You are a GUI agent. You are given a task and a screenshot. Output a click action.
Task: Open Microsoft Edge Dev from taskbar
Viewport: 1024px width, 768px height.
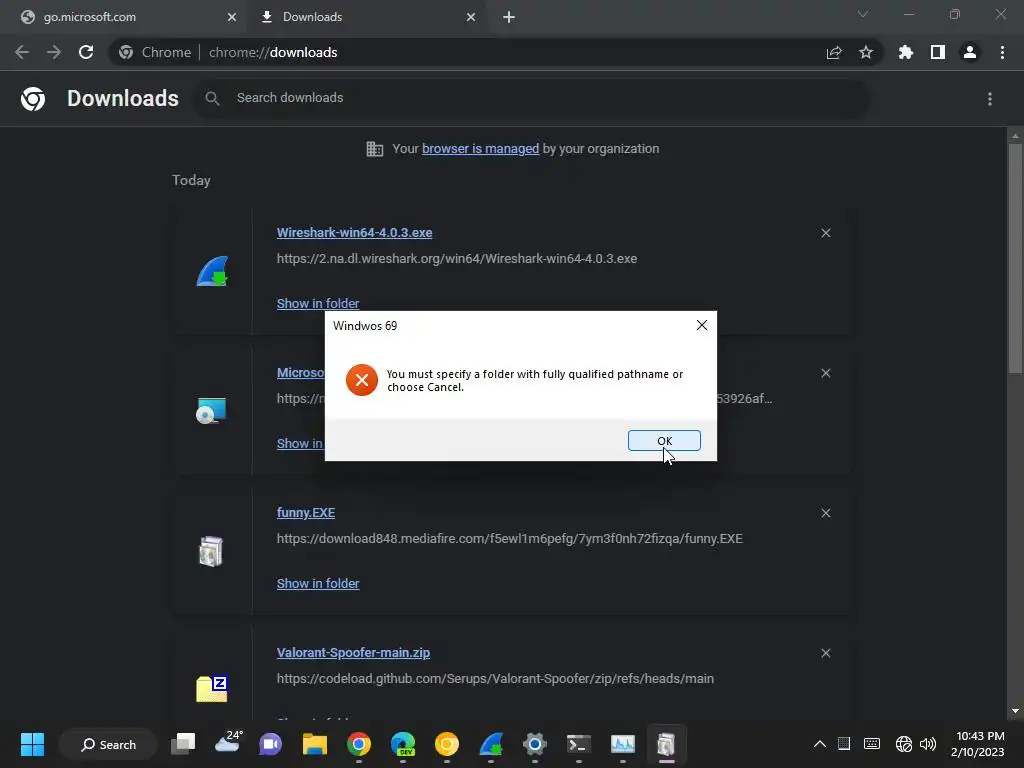click(403, 744)
